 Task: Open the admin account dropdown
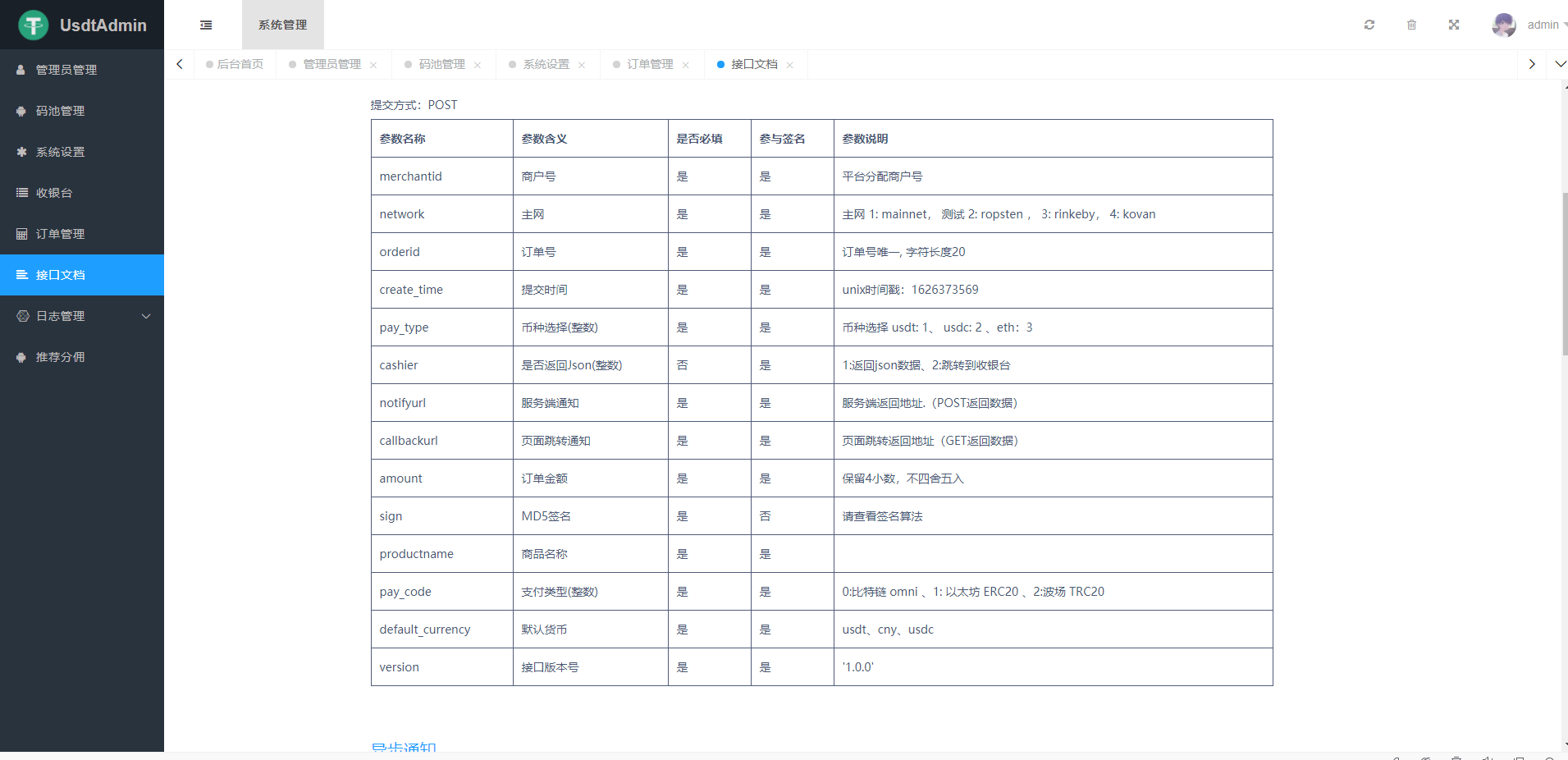click(1546, 25)
